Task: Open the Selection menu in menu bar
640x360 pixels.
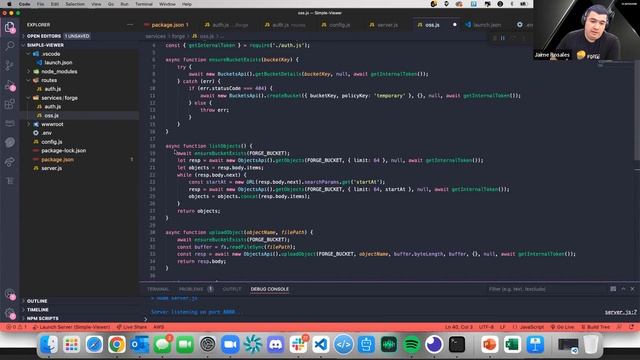Action: point(75,4)
